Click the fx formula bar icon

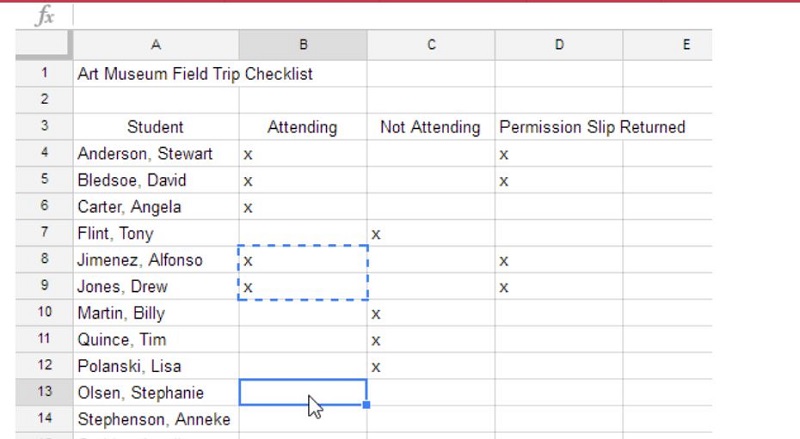click(x=44, y=15)
